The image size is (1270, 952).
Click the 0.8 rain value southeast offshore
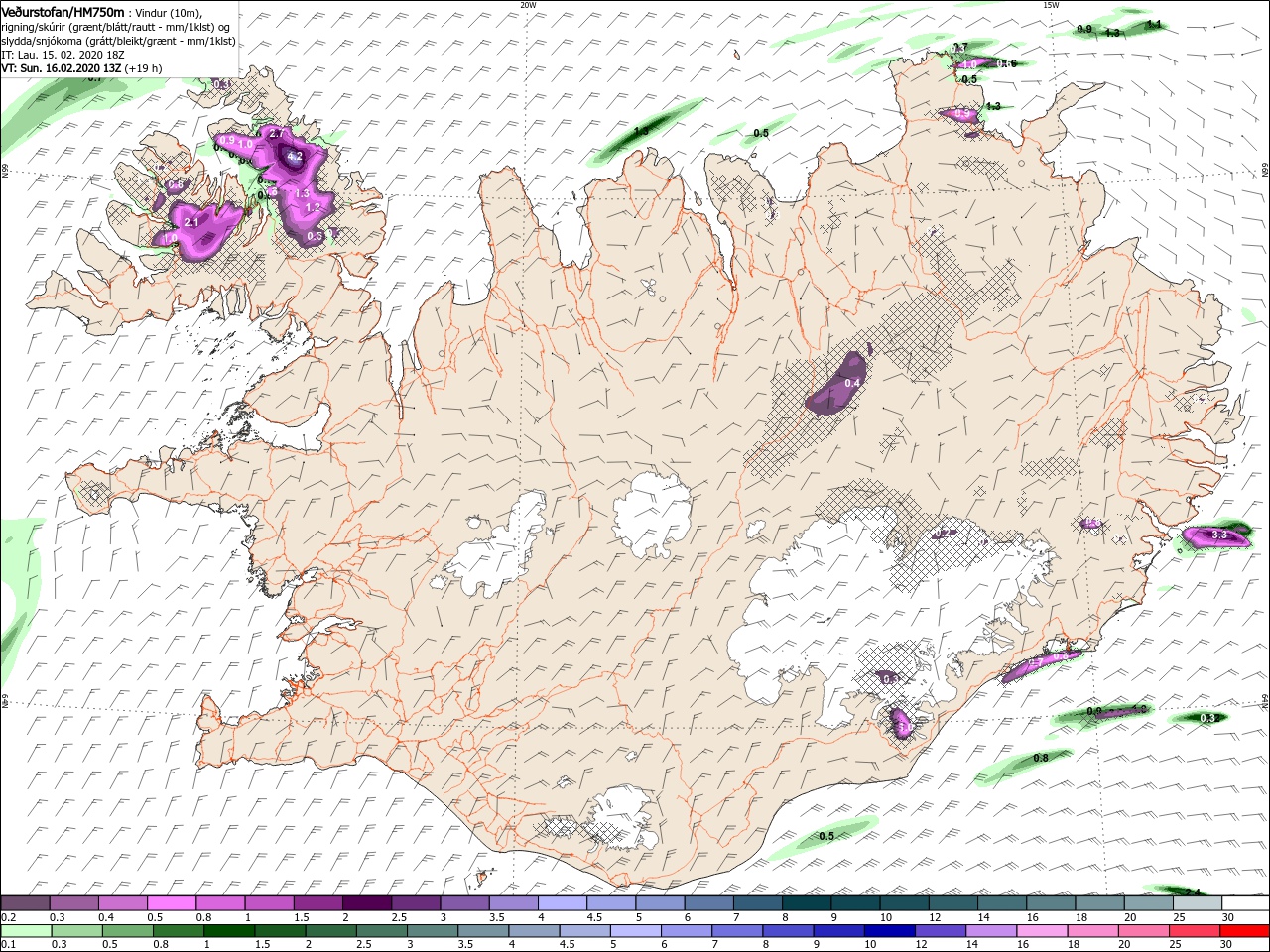1041,758
